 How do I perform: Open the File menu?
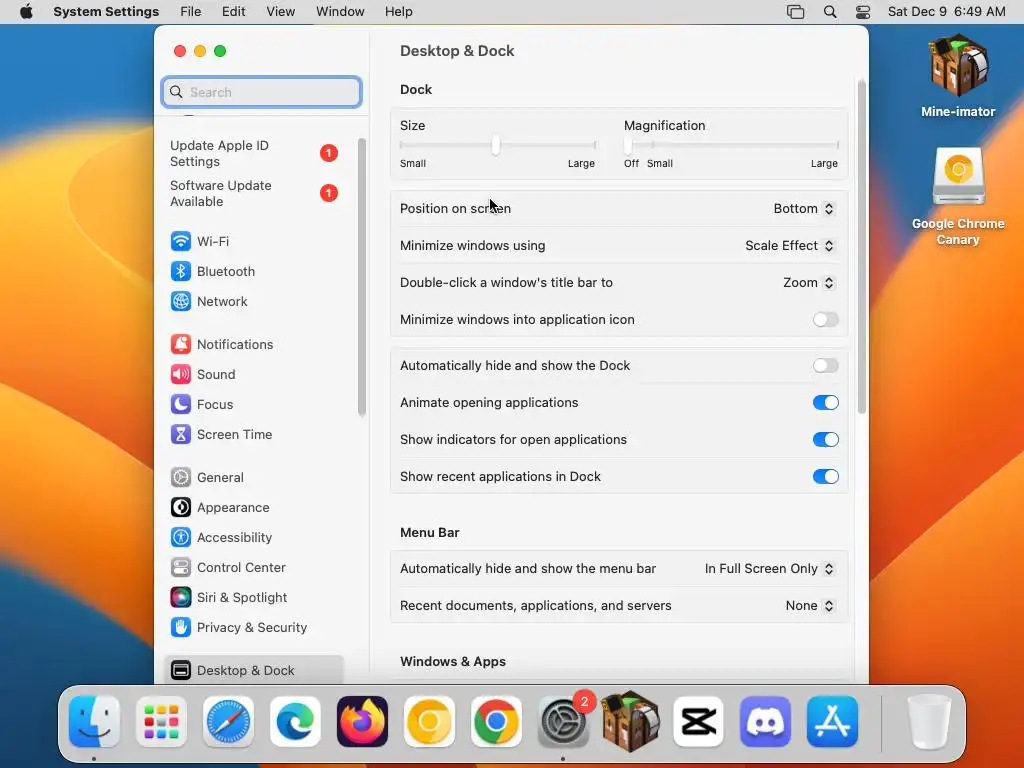[191, 12]
